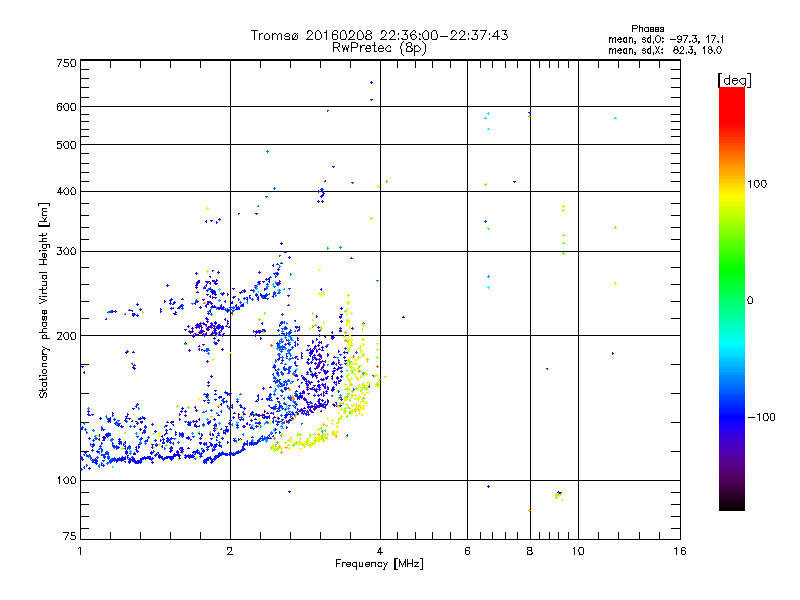The width and height of the screenshot is (800, 600).
Task: Click colorbar tick label '-100'
Action: pyautogui.click(x=761, y=417)
